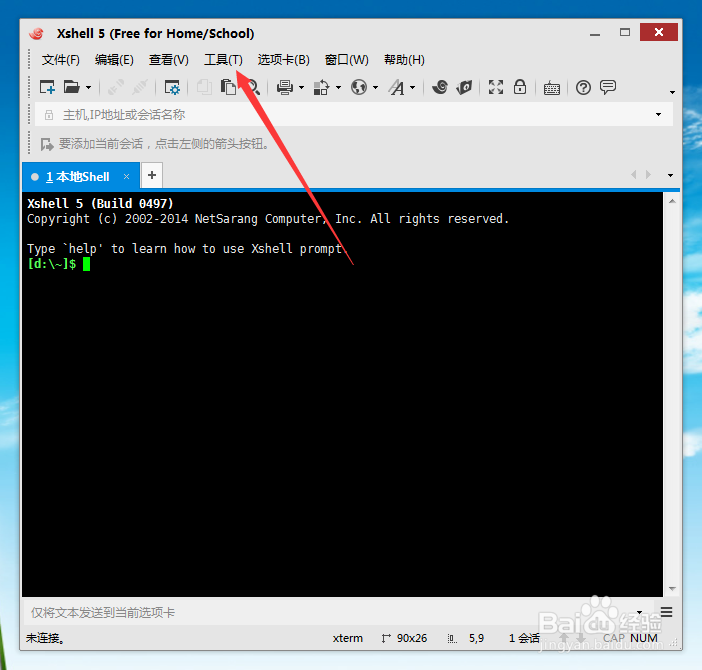Open the 选项卡(B) menu

click(x=283, y=60)
